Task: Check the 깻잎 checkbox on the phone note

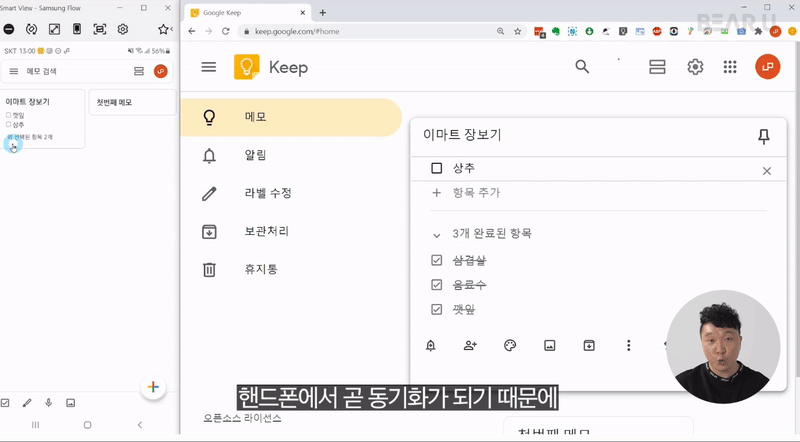Action: (x=8, y=115)
